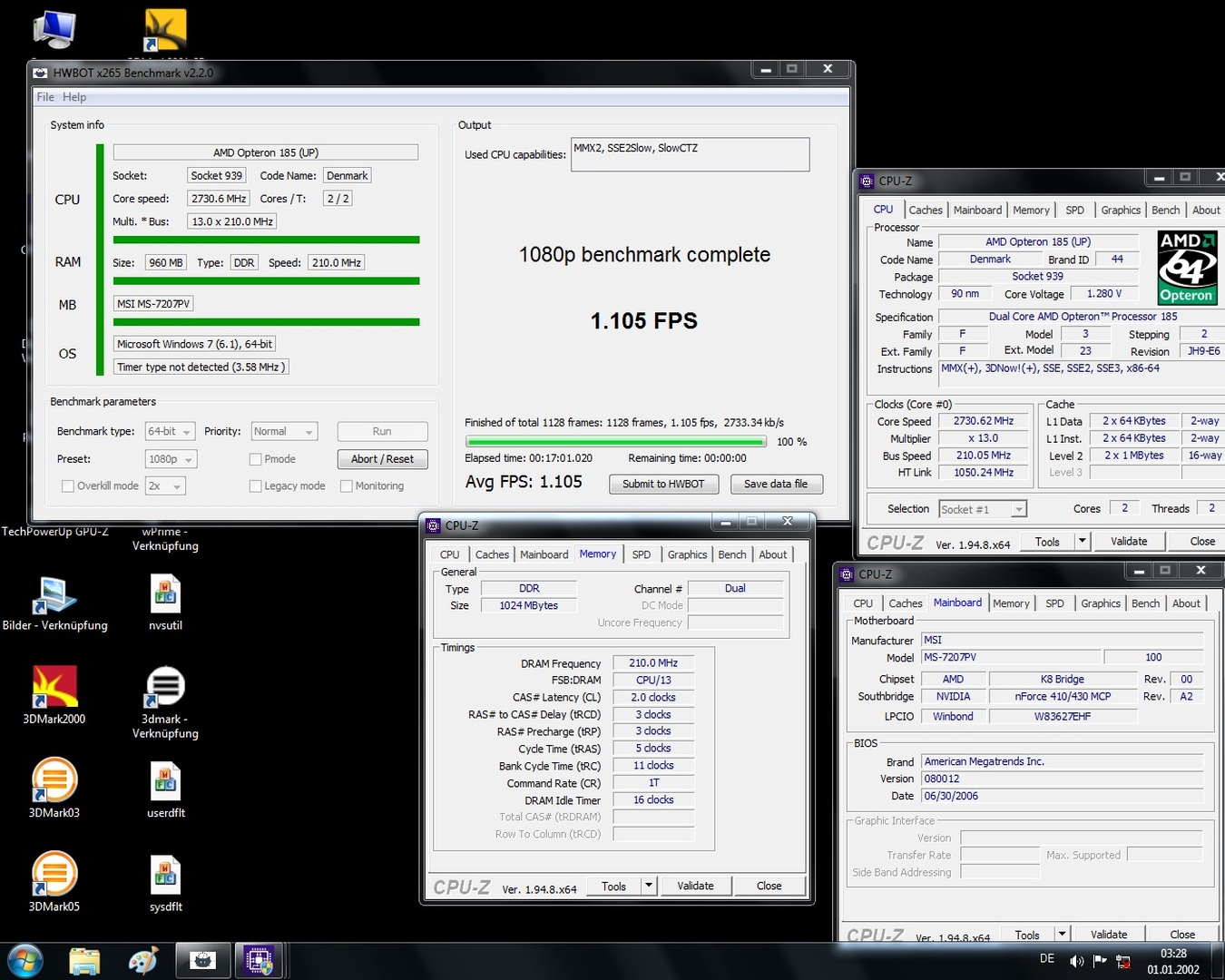The image size is (1225, 980).
Task: Expand the Tools arrow in CPU-Z mainboard window
Action: click(x=1062, y=934)
